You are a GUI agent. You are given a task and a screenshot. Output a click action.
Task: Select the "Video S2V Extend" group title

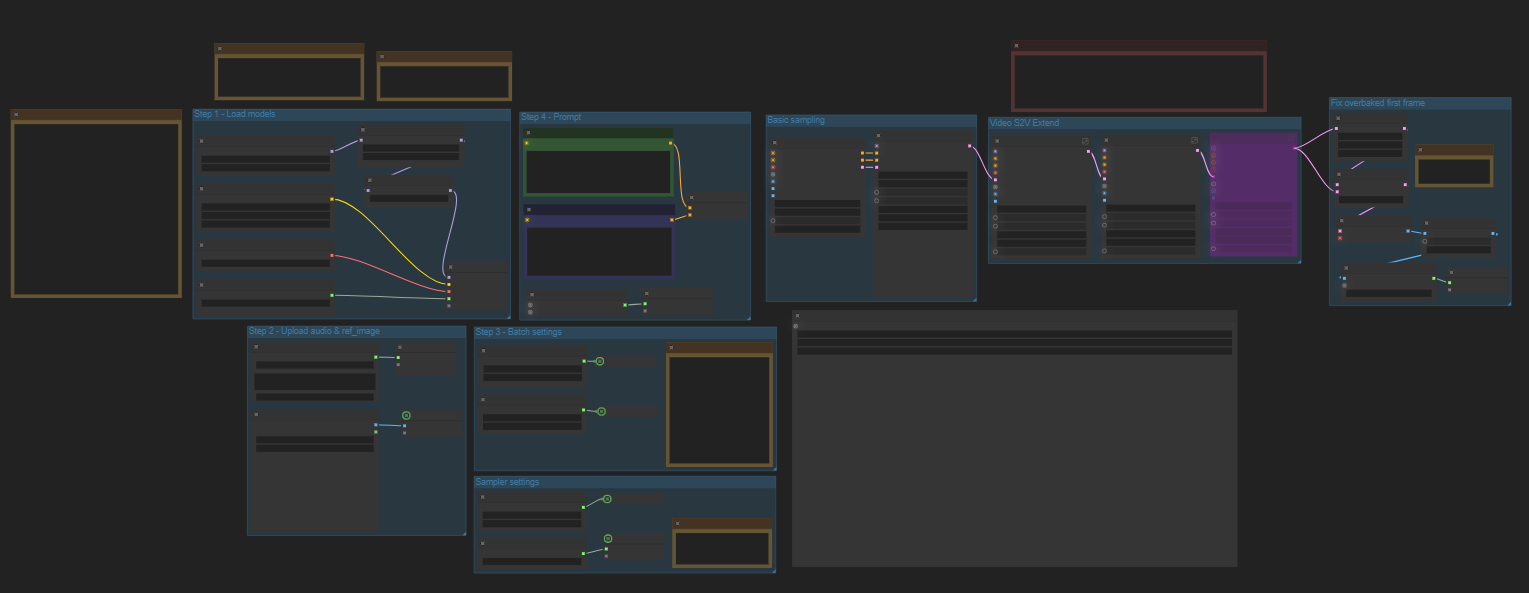pos(1024,123)
